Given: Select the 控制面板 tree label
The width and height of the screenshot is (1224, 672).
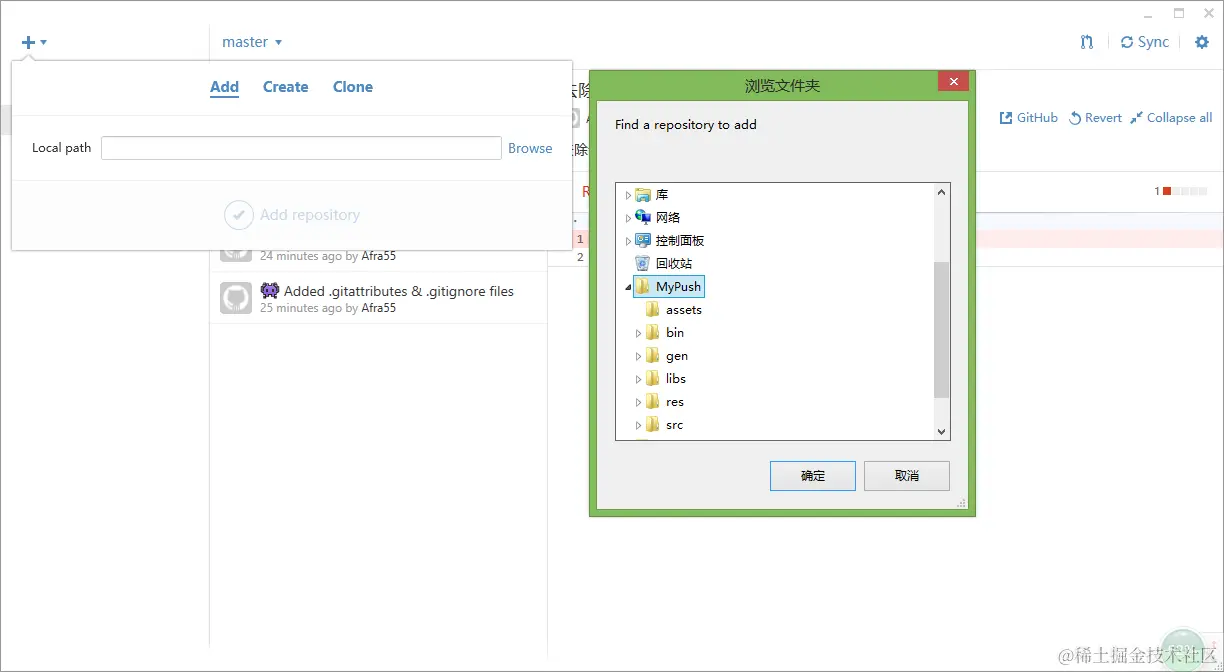Looking at the screenshot, I should [680, 241].
